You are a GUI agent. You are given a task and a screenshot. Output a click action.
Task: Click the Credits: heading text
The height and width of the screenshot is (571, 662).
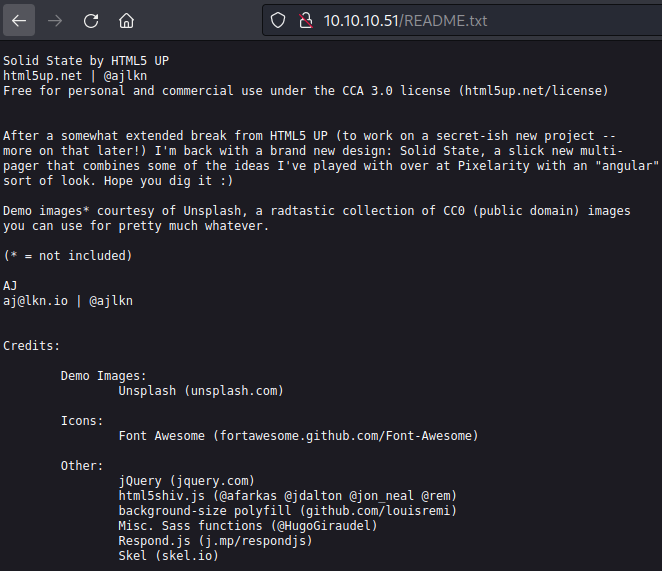click(x=32, y=346)
